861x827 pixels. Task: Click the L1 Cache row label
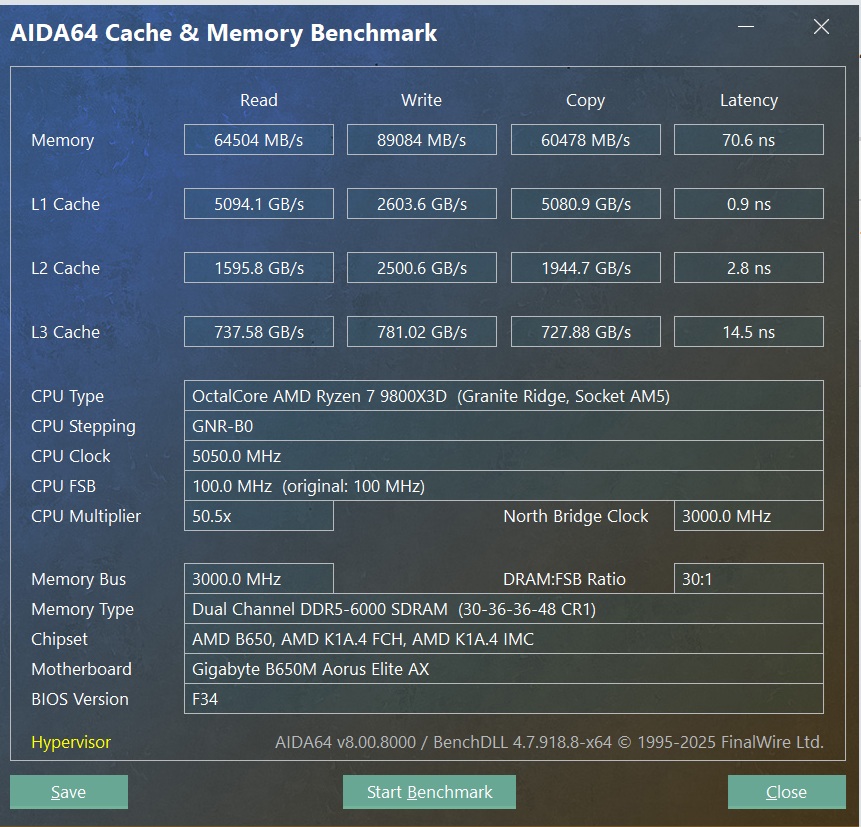pyautogui.click(x=65, y=204)
